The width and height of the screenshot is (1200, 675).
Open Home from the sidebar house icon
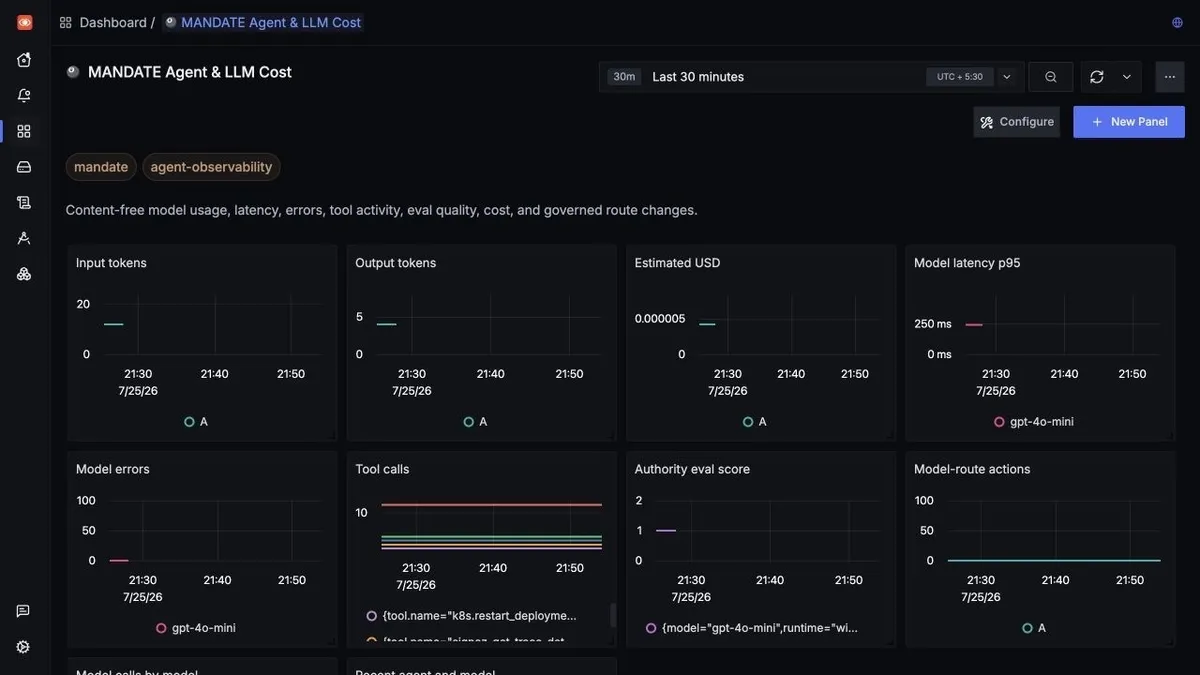click(24, 60)
